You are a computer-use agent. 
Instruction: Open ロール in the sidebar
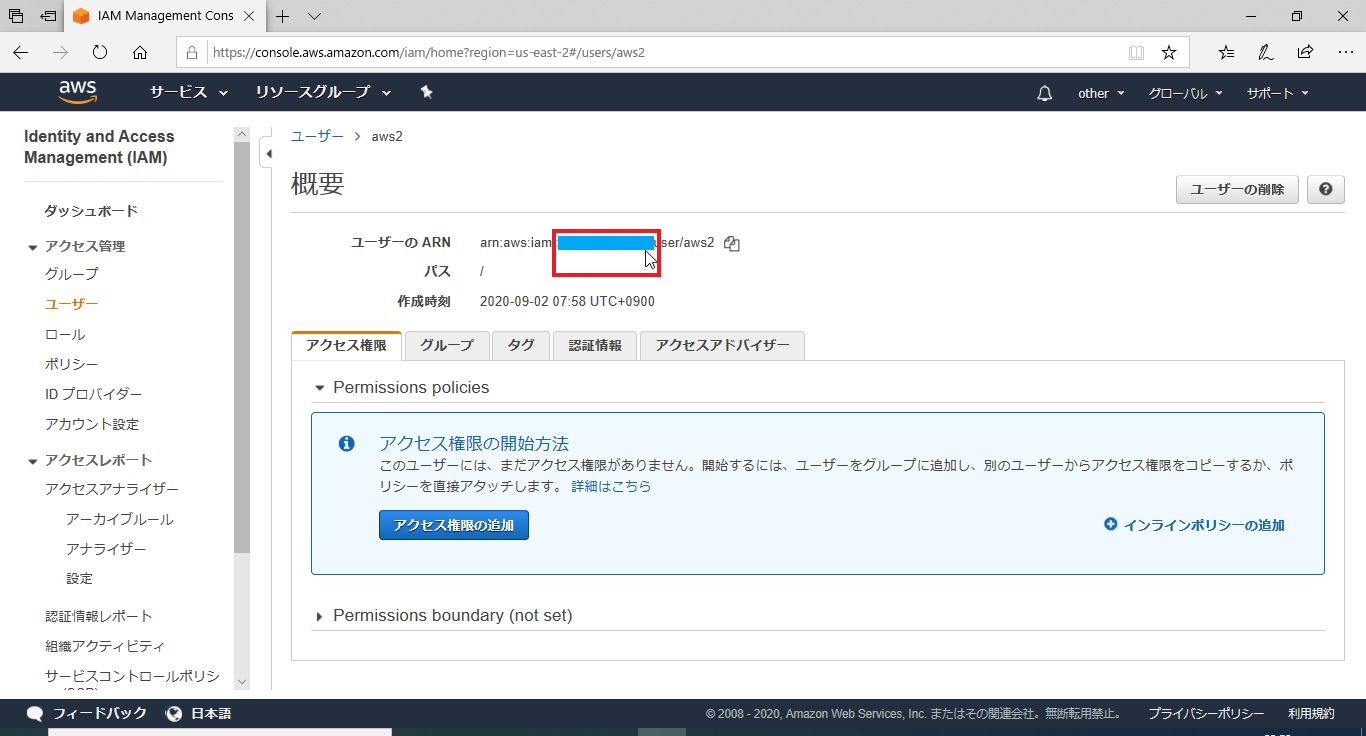[x=65, y=335]
